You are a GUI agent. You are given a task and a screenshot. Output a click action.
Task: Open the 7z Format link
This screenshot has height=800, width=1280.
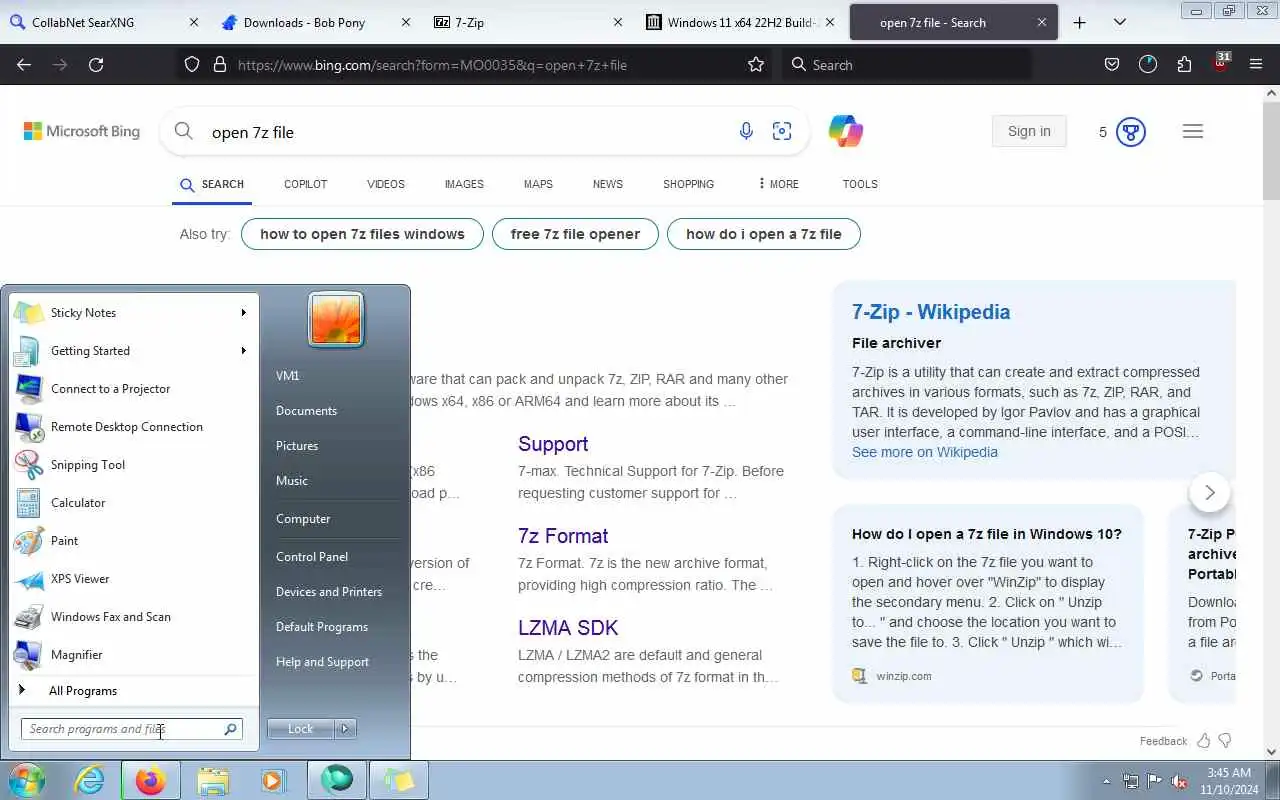coord(563,536)
